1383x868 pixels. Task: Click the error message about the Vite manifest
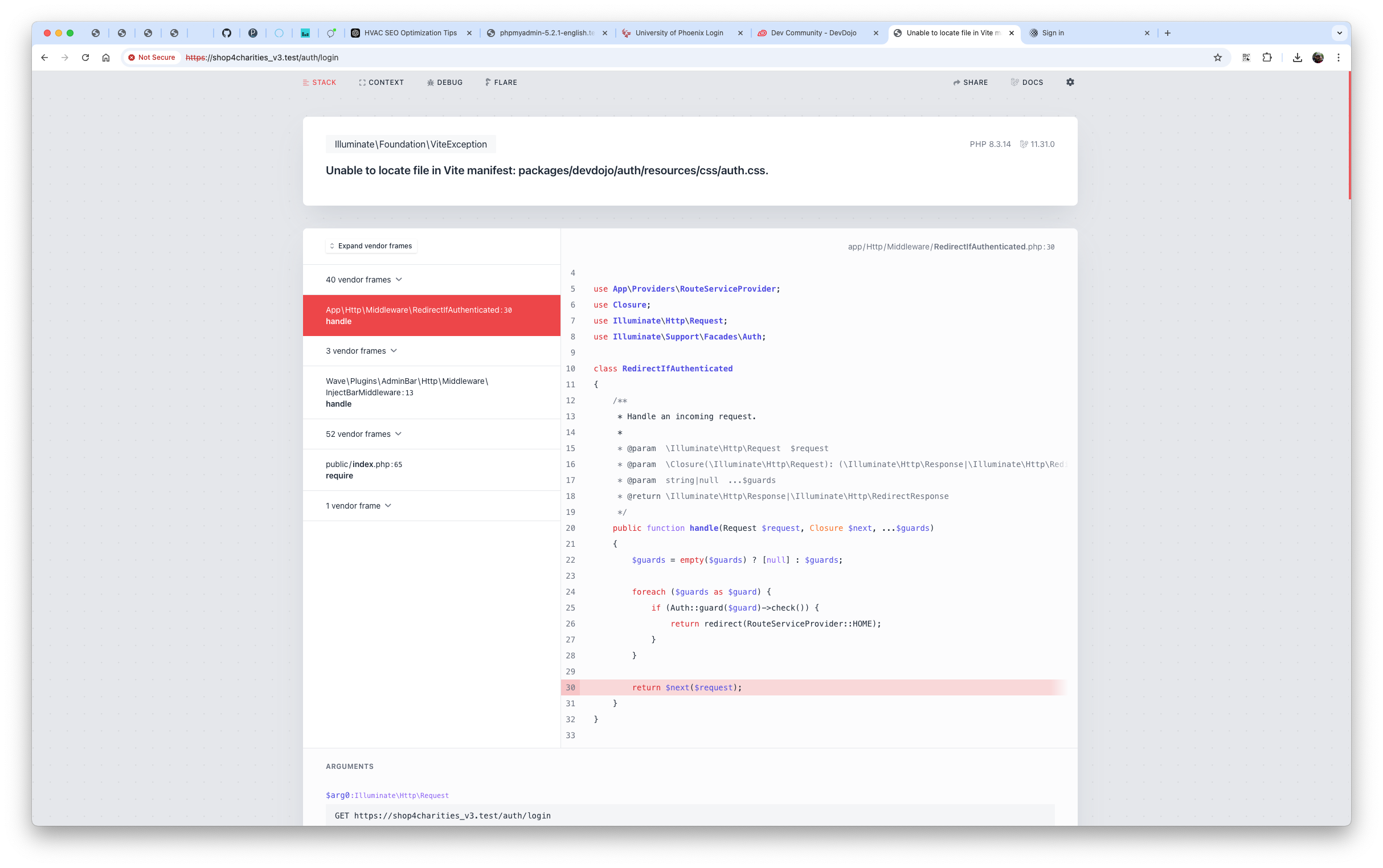547,170
